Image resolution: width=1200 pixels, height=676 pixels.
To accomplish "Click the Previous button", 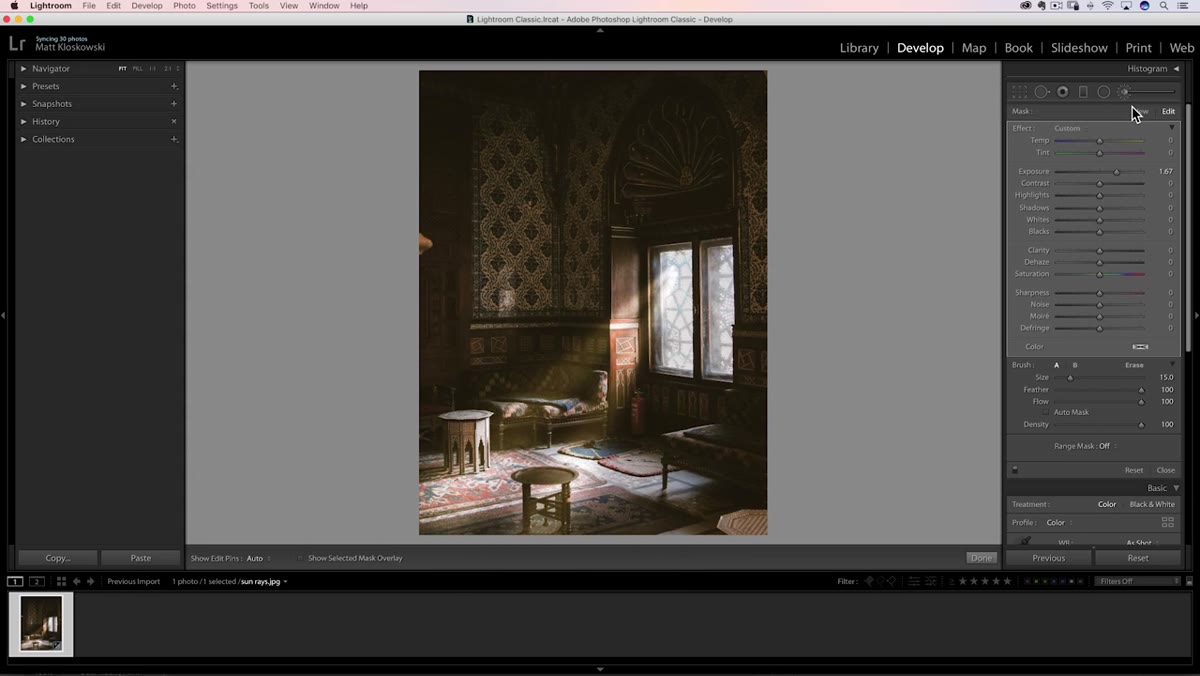I will tap(1048, 558).
